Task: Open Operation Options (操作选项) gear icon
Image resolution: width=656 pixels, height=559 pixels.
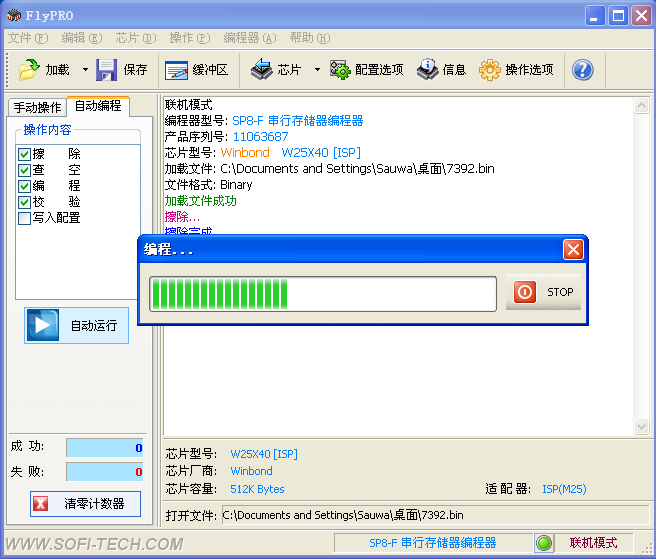Action: tap(490, 70)
